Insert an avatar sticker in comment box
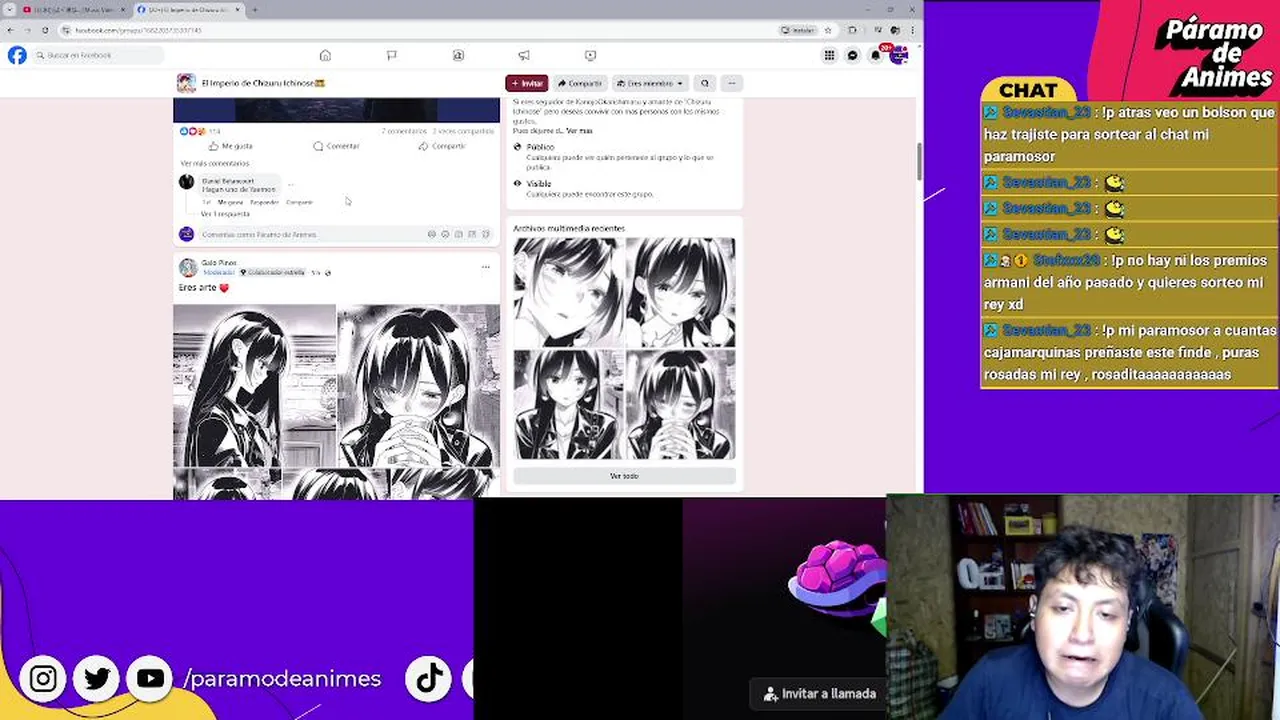Image resolution: width=1280 pixels, height=720 pixels. tap(432, 234)
